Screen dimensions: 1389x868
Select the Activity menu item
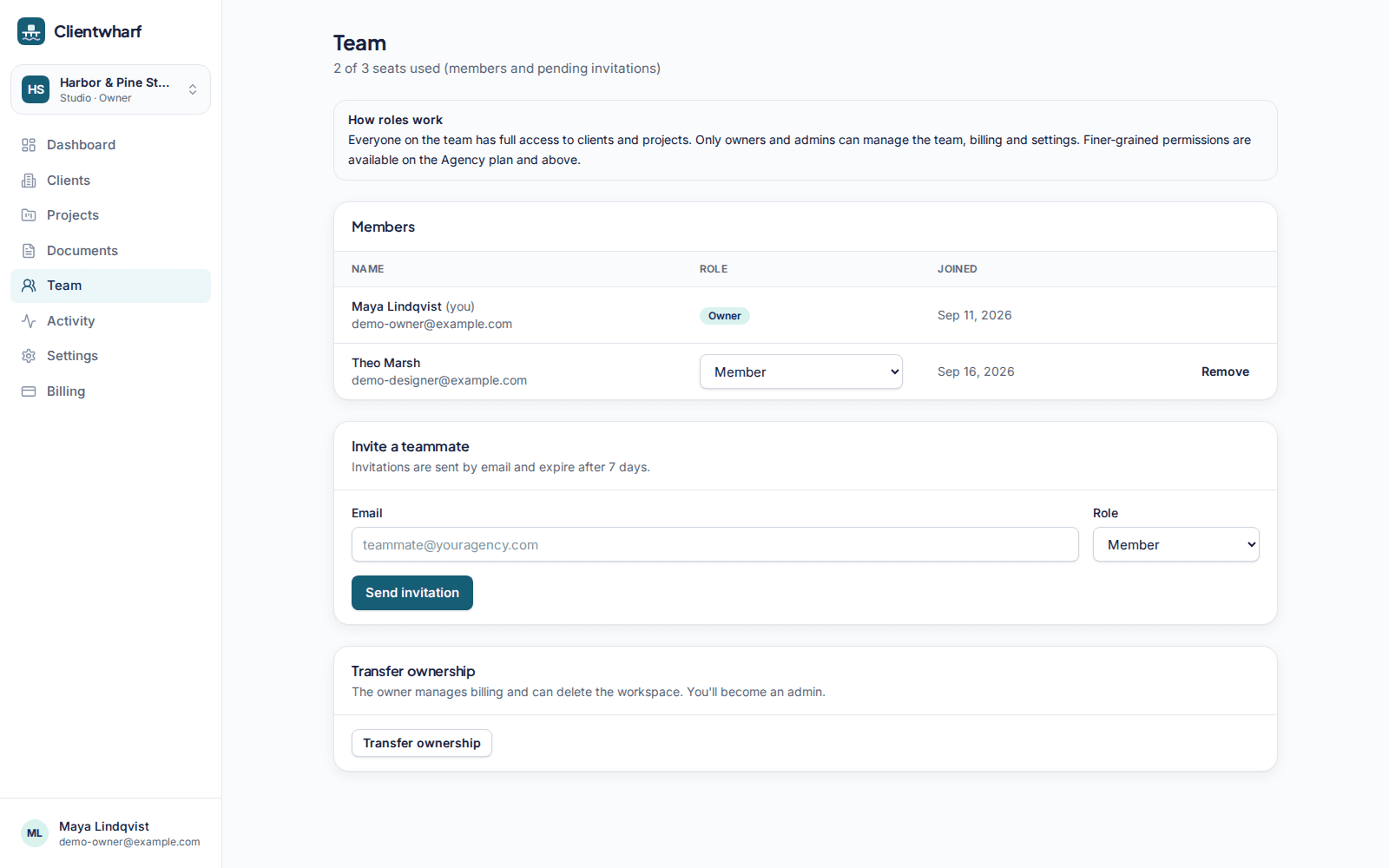tap(110, 321)
